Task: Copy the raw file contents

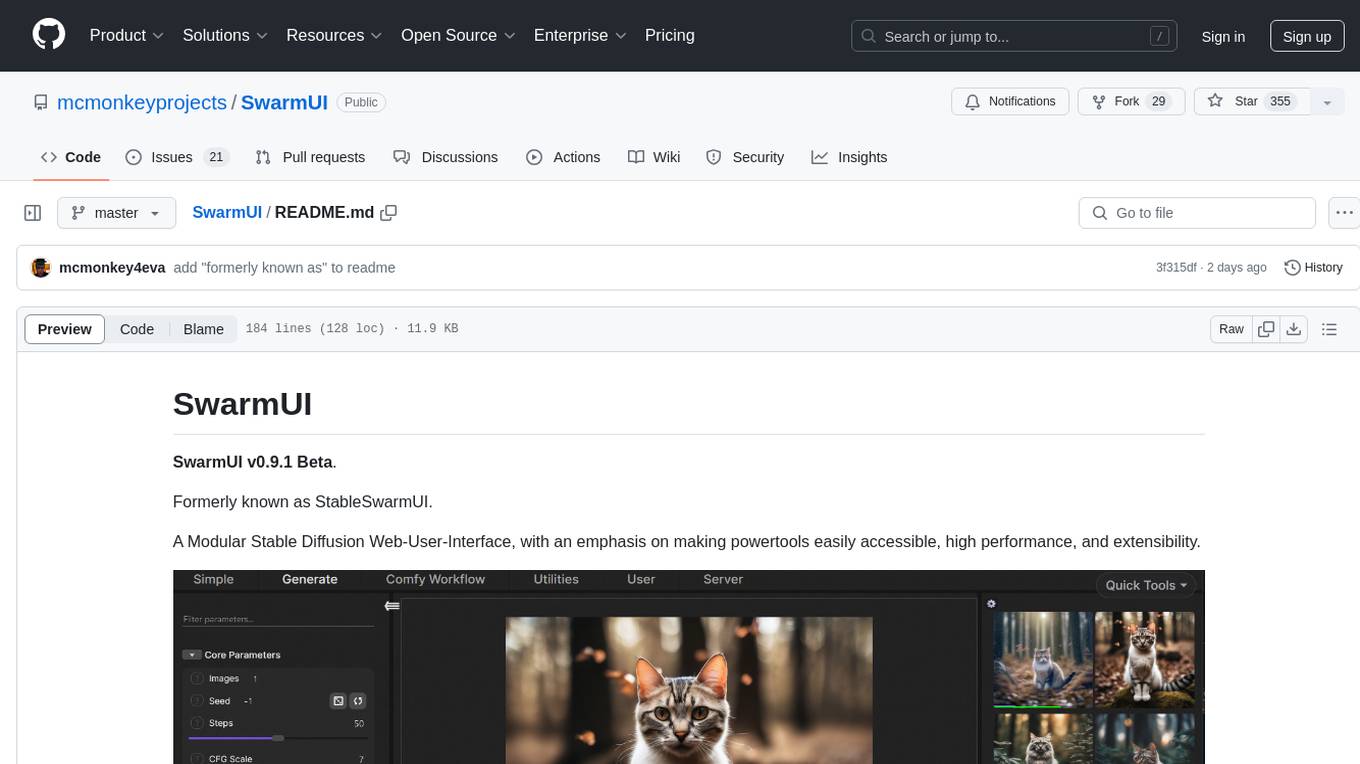Action: 1266,329
